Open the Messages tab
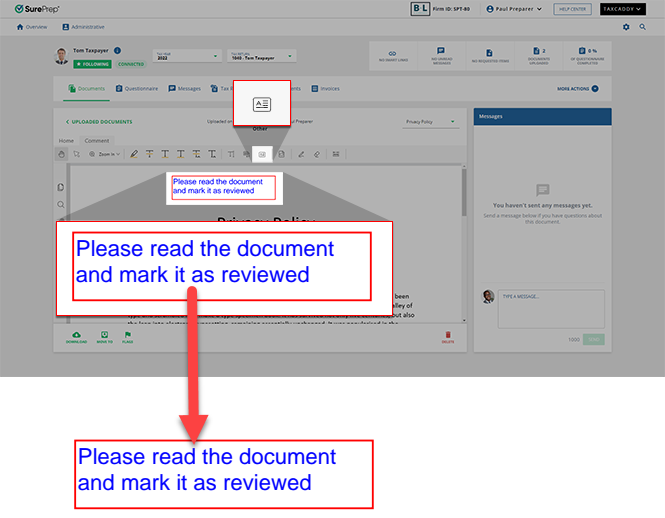The height and width of the screenshot is (518, 665). coord(184,89)
